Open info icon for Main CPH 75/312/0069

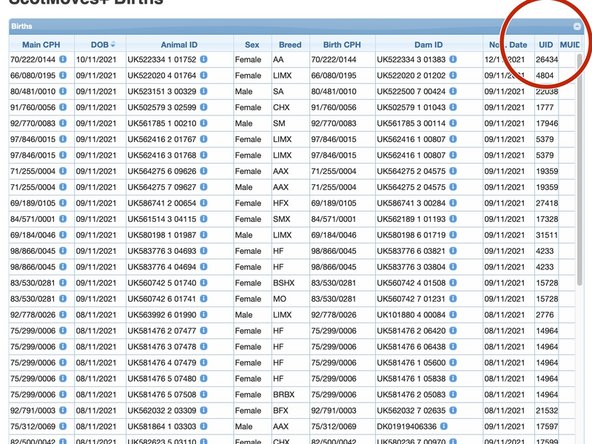click(x=63, y=426)
